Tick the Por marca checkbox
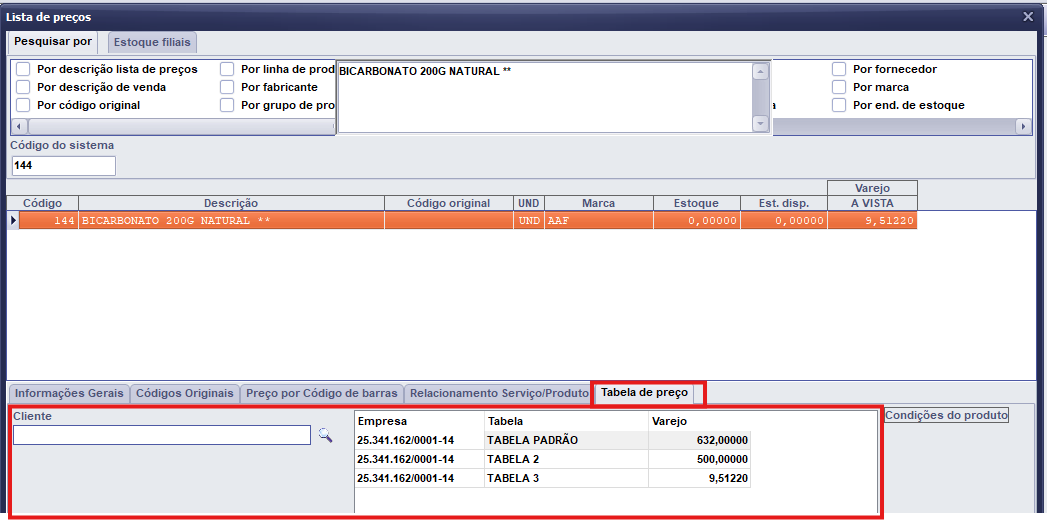The image size is (1047, 521). coord(839,88)
